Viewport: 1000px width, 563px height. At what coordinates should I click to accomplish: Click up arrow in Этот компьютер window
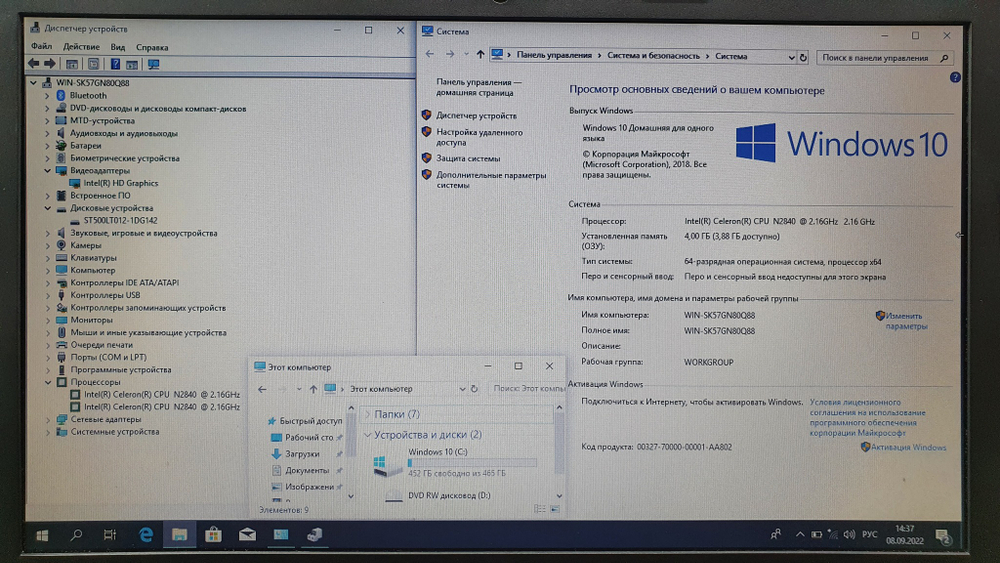click(313, 389)
